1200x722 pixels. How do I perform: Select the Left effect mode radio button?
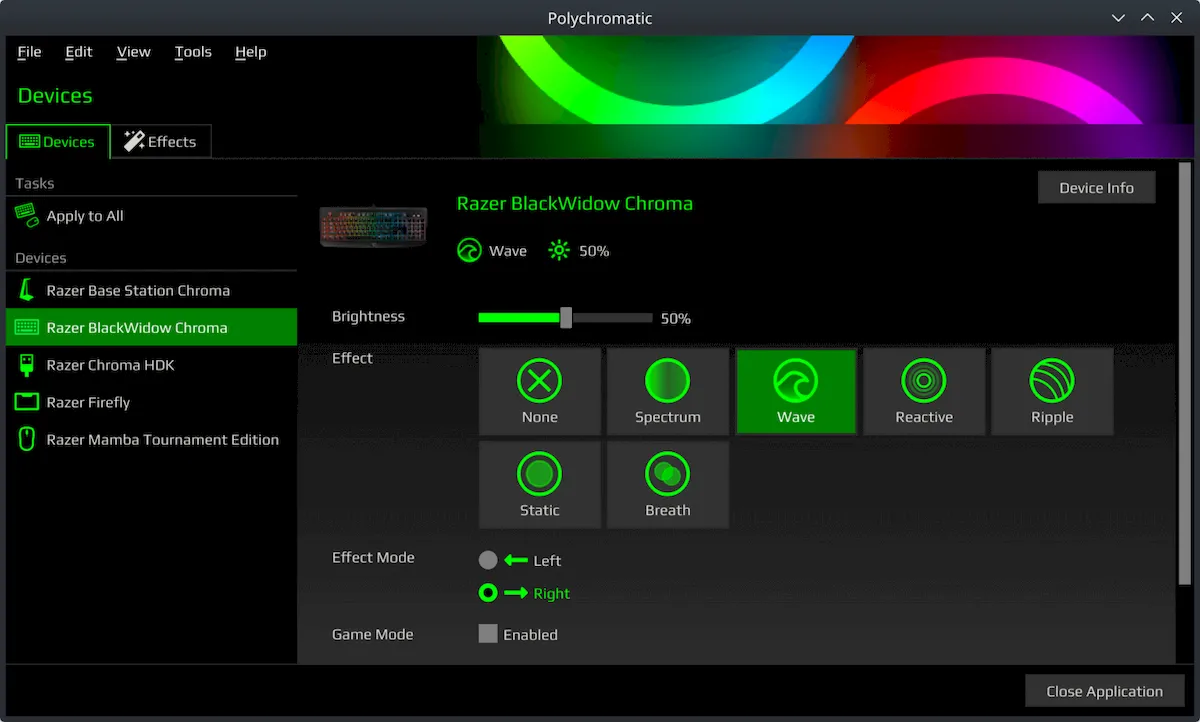[x=488, y=560]
